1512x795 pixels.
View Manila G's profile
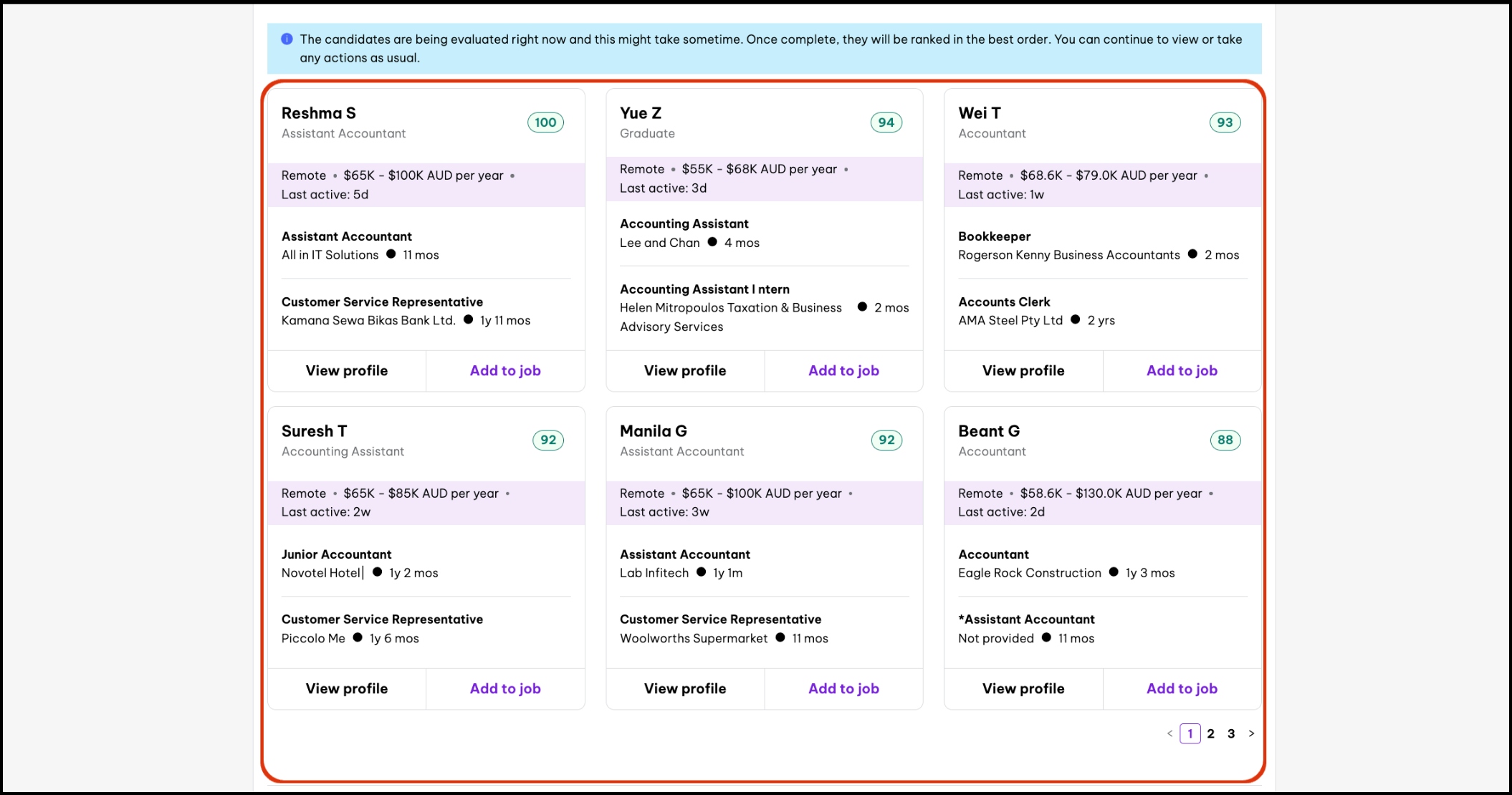[x=685, y=689]
